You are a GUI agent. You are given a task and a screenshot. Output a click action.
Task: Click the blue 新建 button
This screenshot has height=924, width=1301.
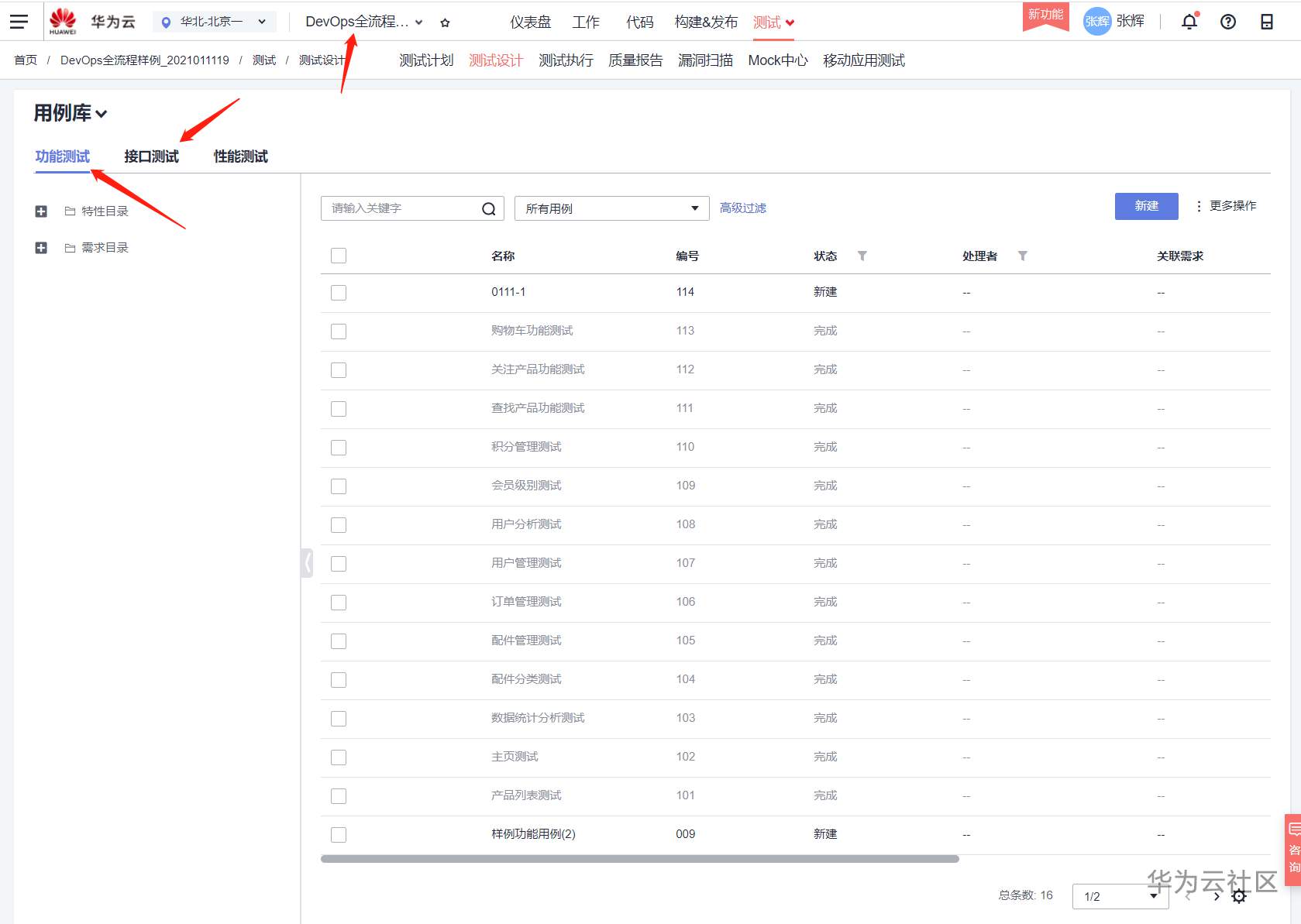coord(1147,206)
